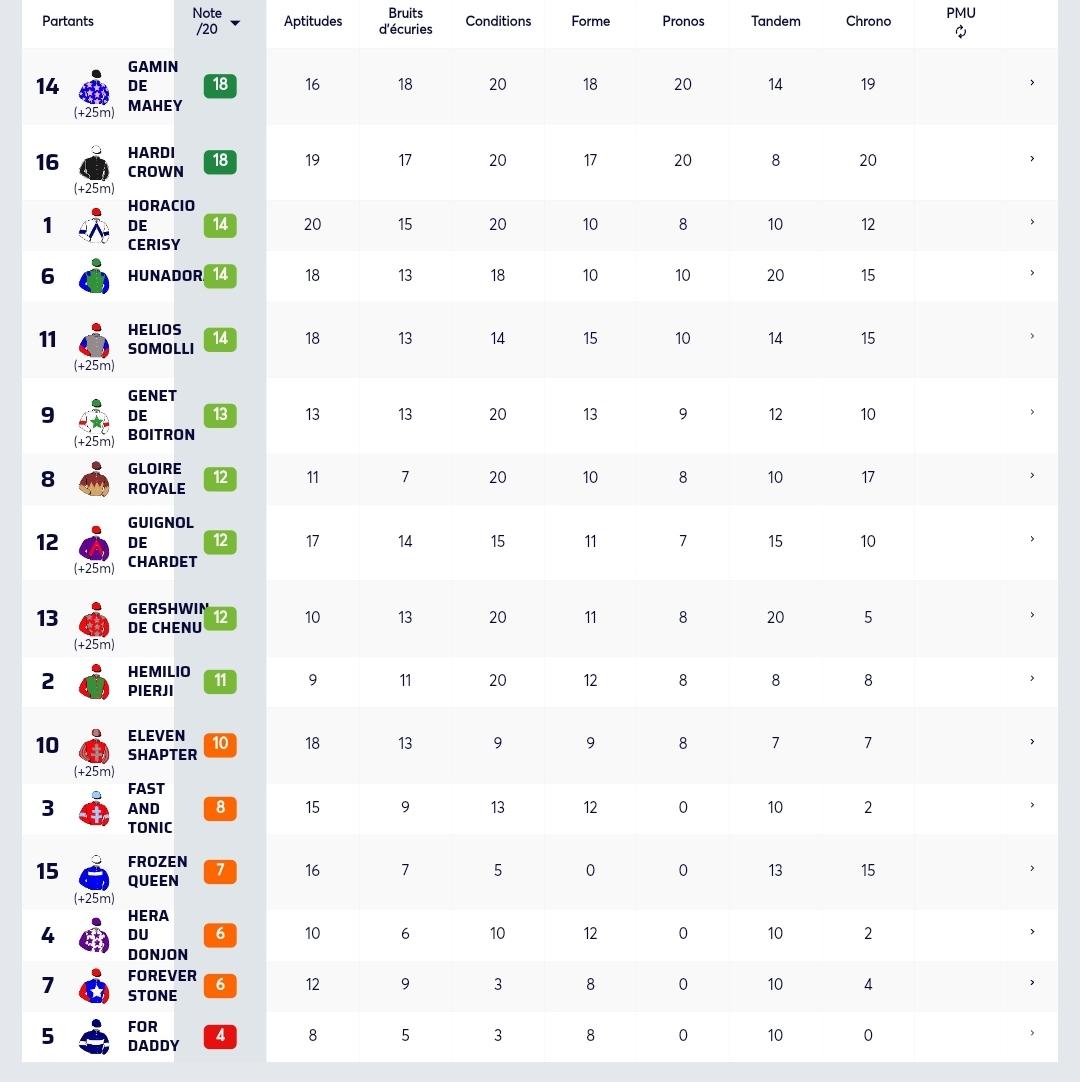Open the Horacio de Cerisy horse name
The image size is (1080, 1082).
point(161,225)
